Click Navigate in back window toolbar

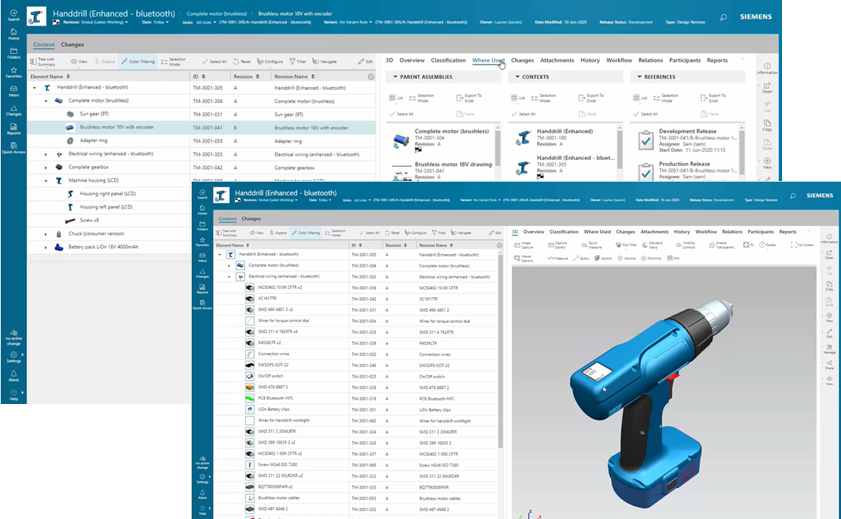[x=324, y=62]
